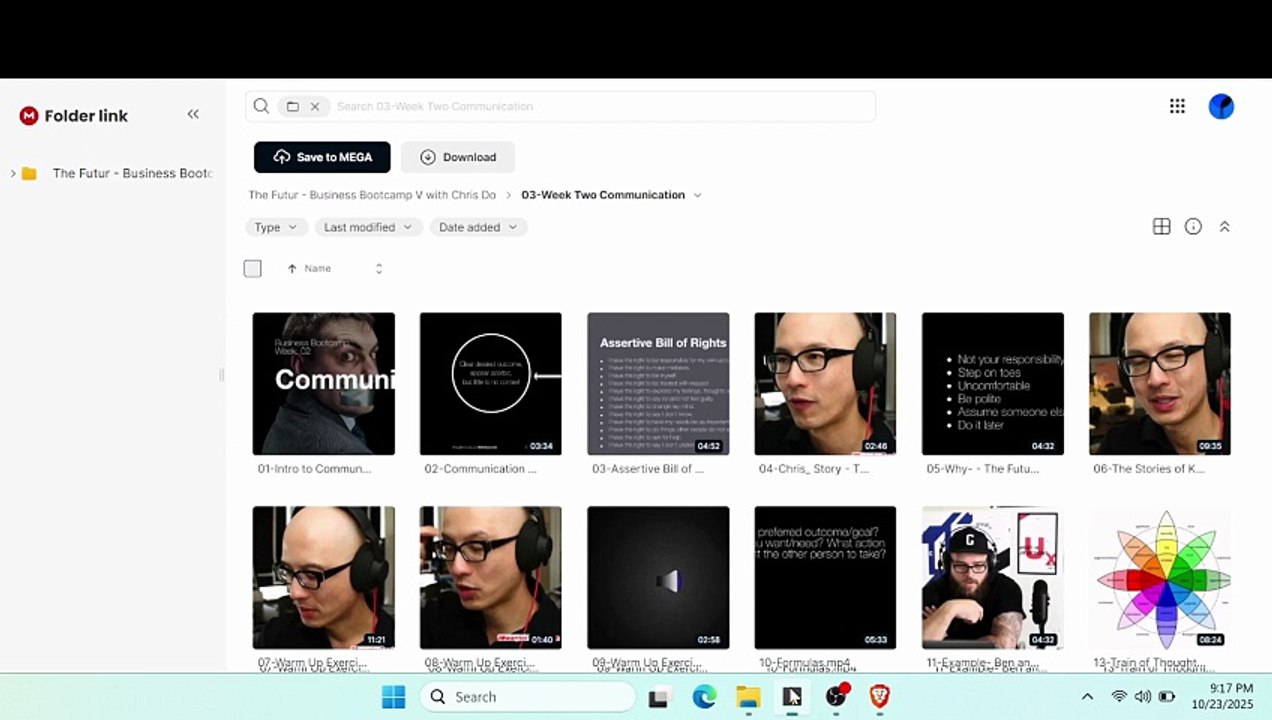The image size is (1272, 720).
Task: Open Wi-Fi network settings in tray
Action: (x=1119, y=697)
